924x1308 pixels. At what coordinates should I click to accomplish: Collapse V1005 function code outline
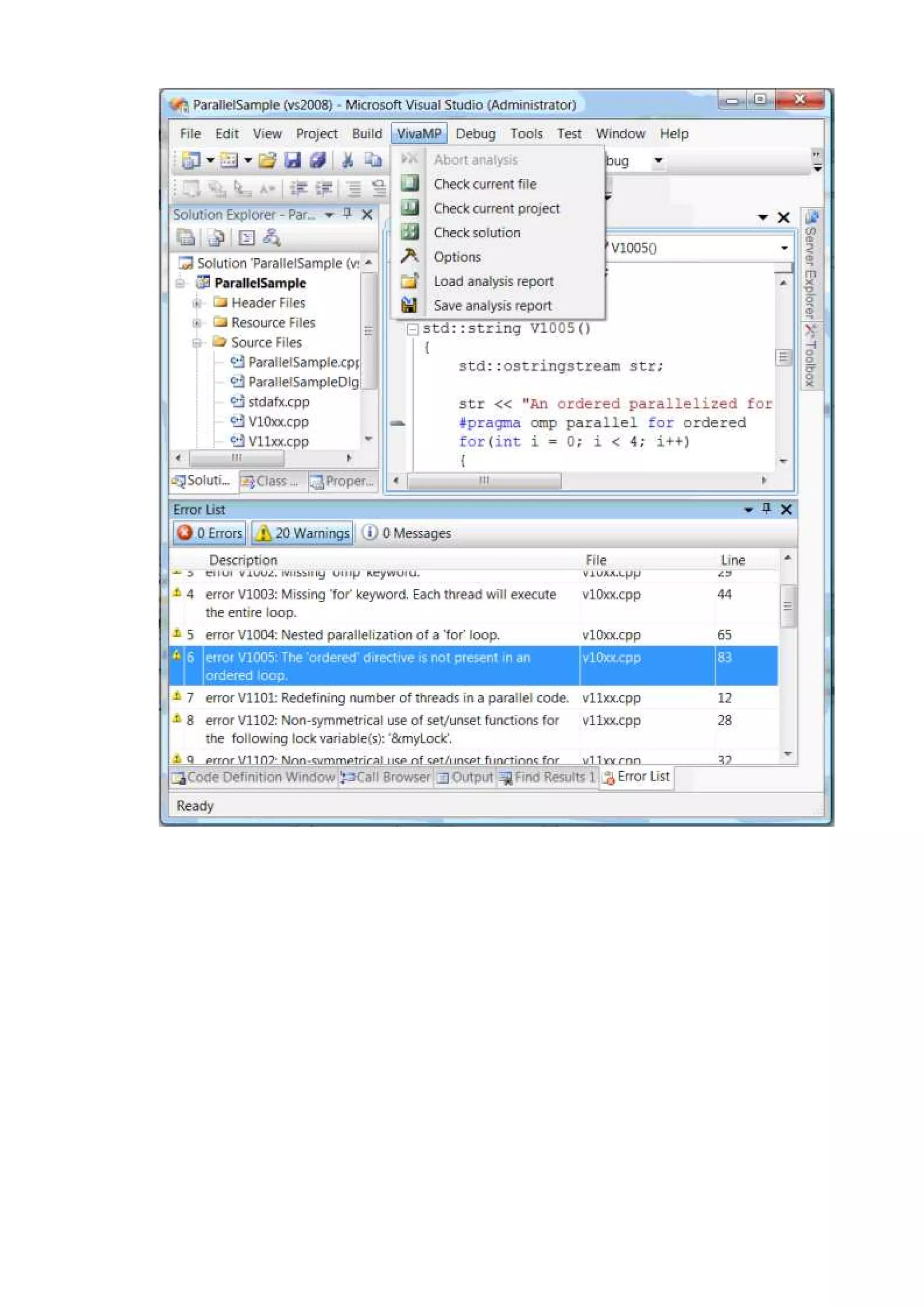[x=413, y=329]
